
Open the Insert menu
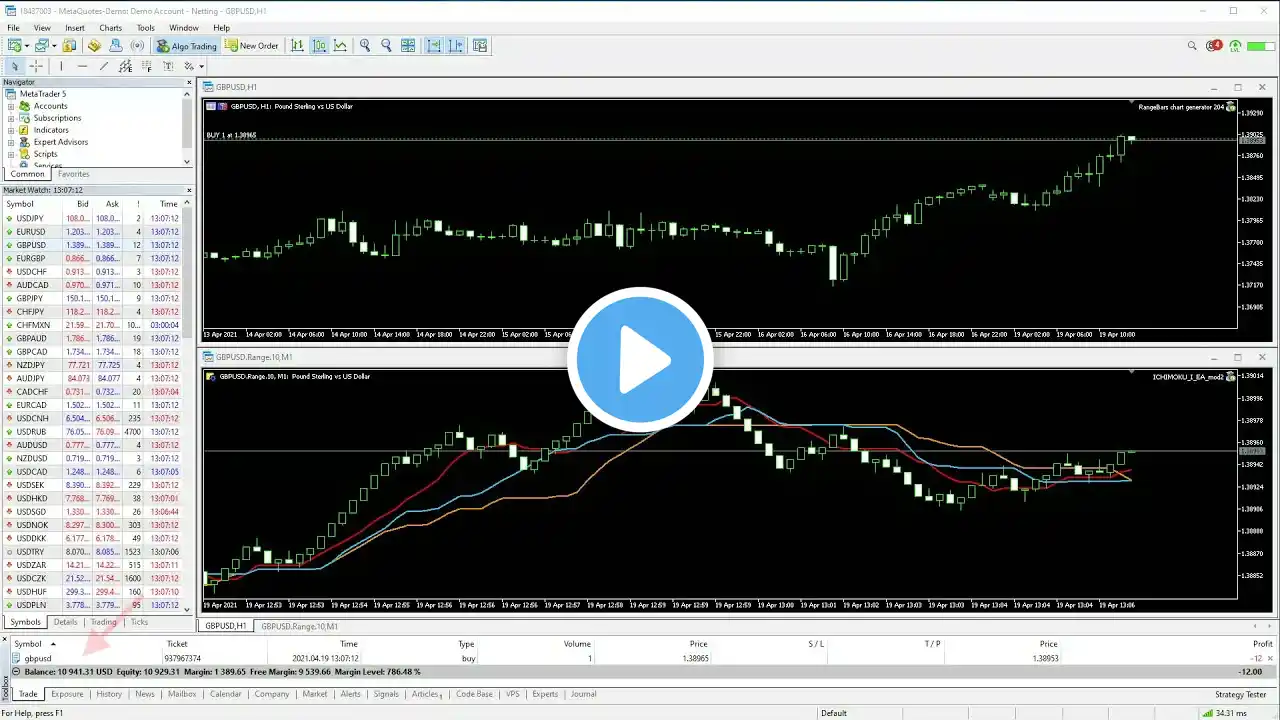[x=75, y=28]
